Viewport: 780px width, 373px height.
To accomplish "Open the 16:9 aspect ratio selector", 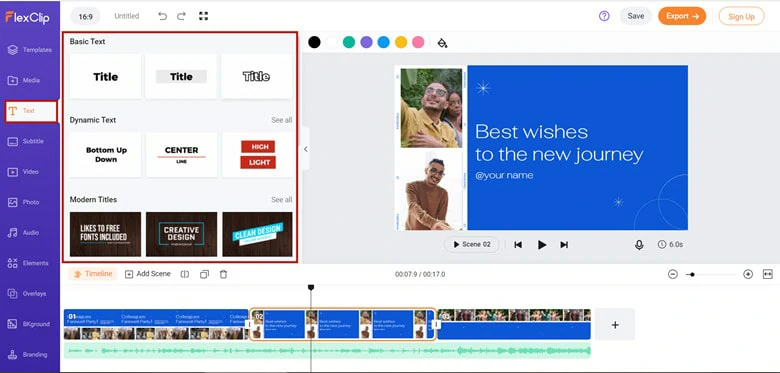I will 86,16.
